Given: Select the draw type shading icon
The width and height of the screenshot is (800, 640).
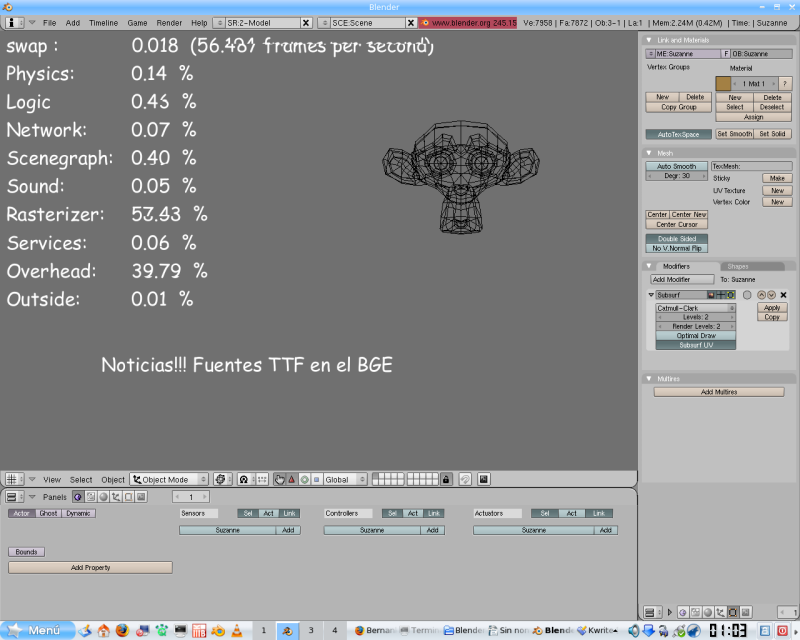Looking at the screenshot, I should (x=222, y=479).
